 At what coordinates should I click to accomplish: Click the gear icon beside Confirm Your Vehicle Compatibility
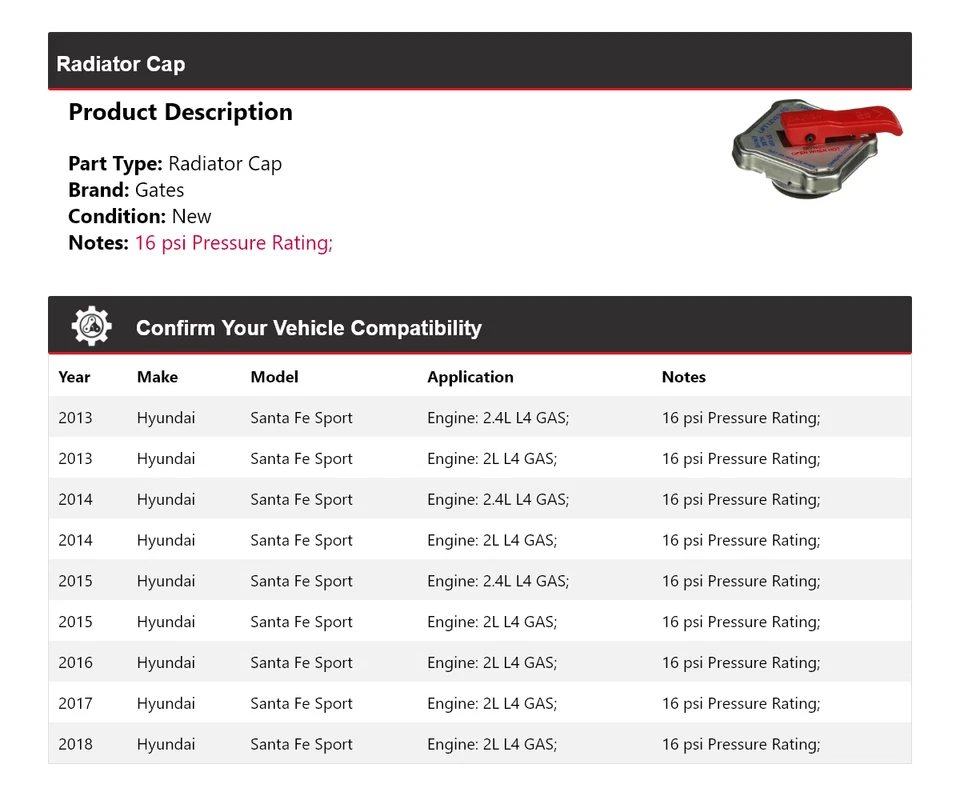(x=91, y=327)
